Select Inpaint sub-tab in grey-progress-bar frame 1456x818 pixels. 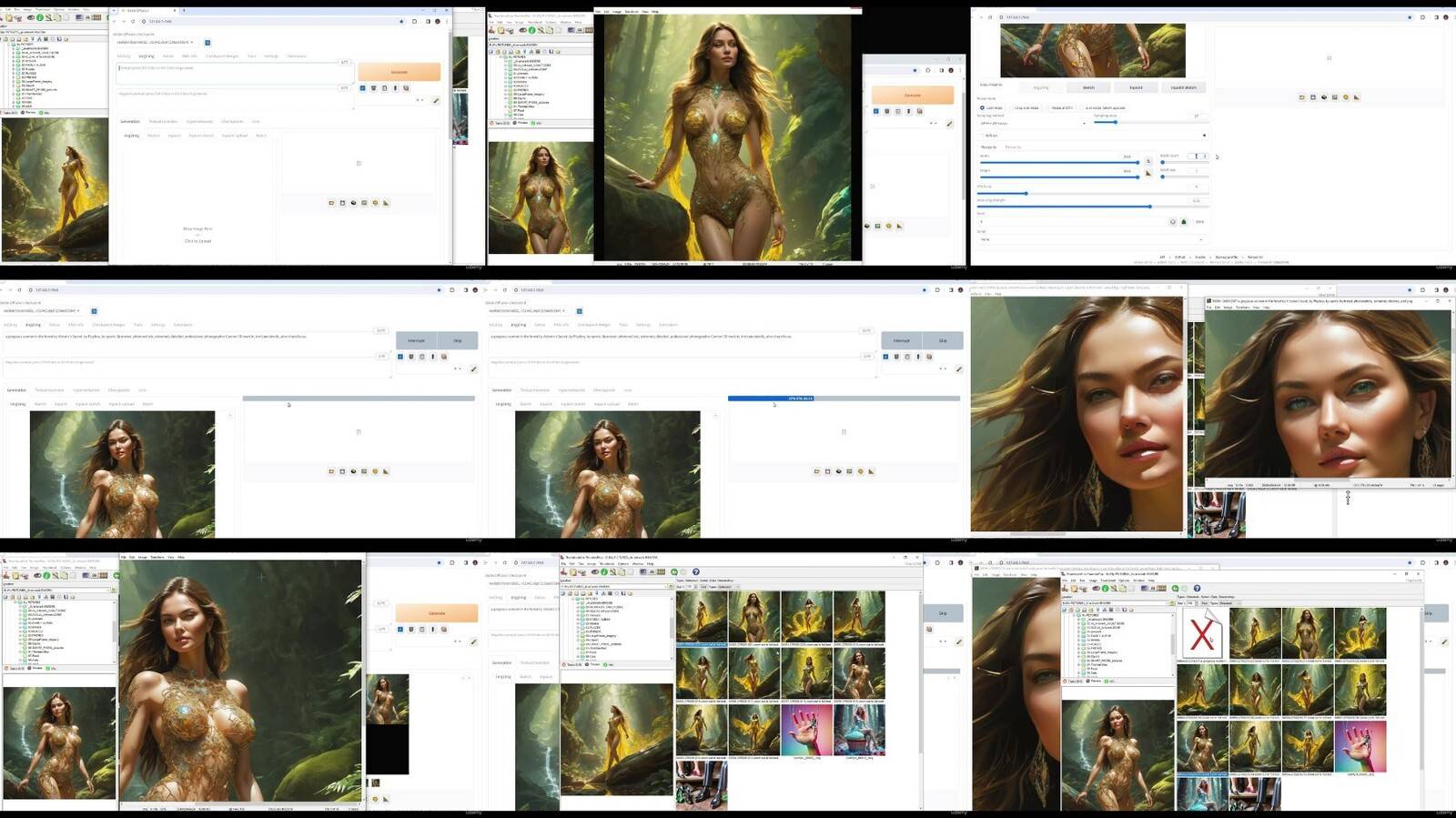click(60, 404)
